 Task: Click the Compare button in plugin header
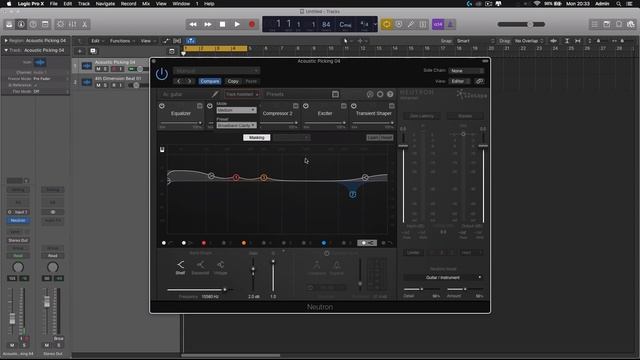click(210, 81)
